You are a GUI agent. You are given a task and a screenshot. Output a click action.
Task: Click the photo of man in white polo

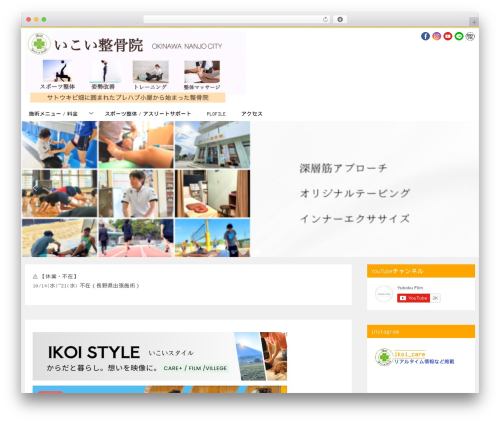coord(136,193)
